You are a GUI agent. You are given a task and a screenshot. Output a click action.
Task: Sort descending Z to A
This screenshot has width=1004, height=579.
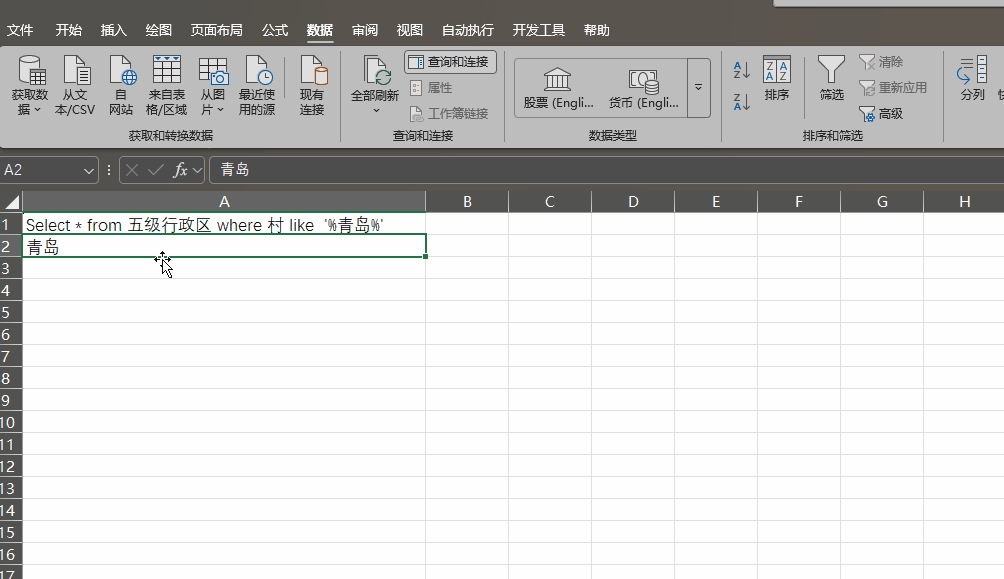coord(741,102)
